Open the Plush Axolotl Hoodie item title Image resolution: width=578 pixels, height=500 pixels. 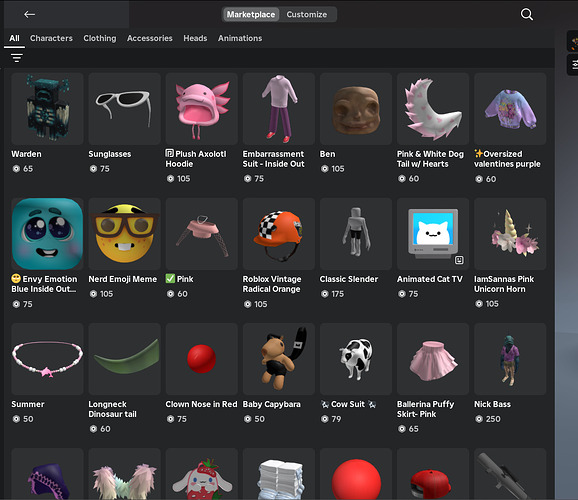(x=196, y=159)
